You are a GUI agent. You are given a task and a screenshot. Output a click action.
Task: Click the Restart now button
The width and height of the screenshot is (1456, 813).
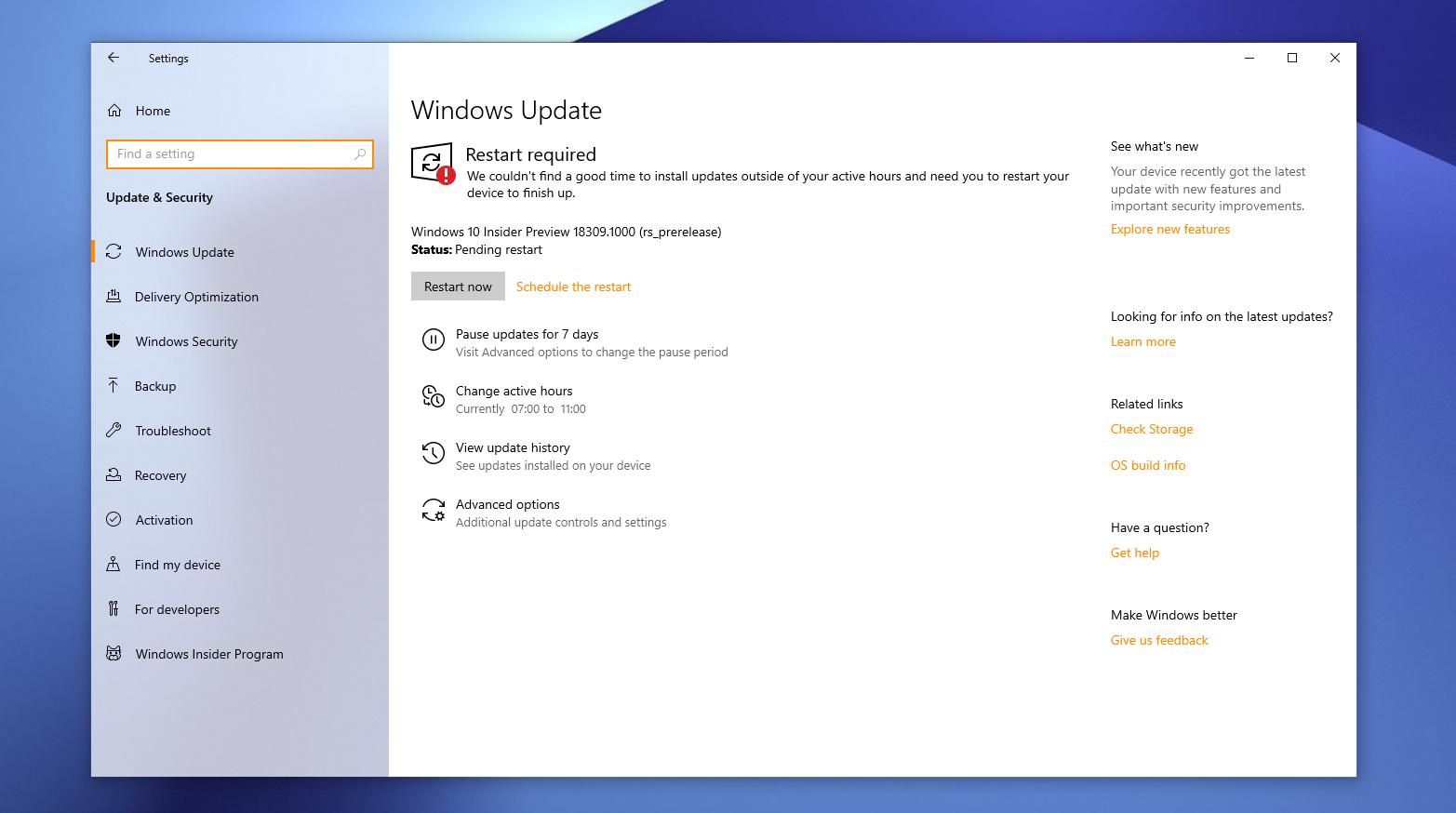[x=458, y=287]
